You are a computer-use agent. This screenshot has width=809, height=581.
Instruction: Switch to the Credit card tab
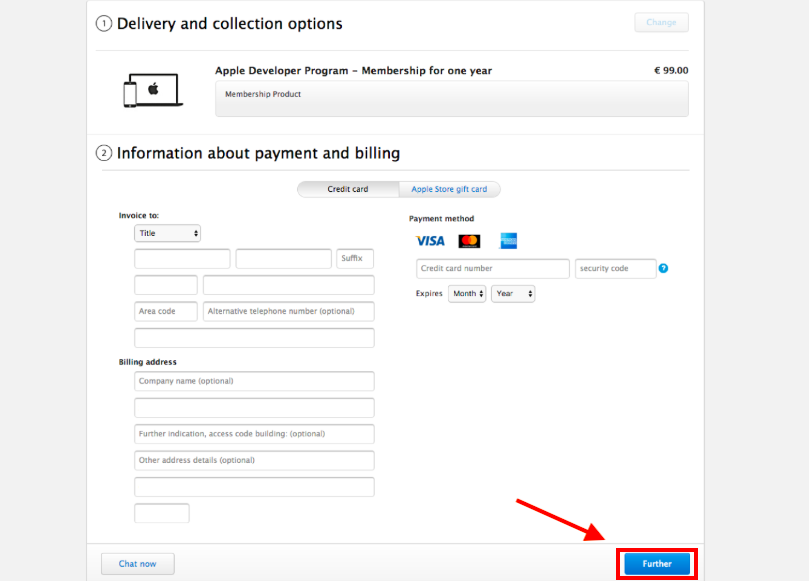(x=348, y=189)
